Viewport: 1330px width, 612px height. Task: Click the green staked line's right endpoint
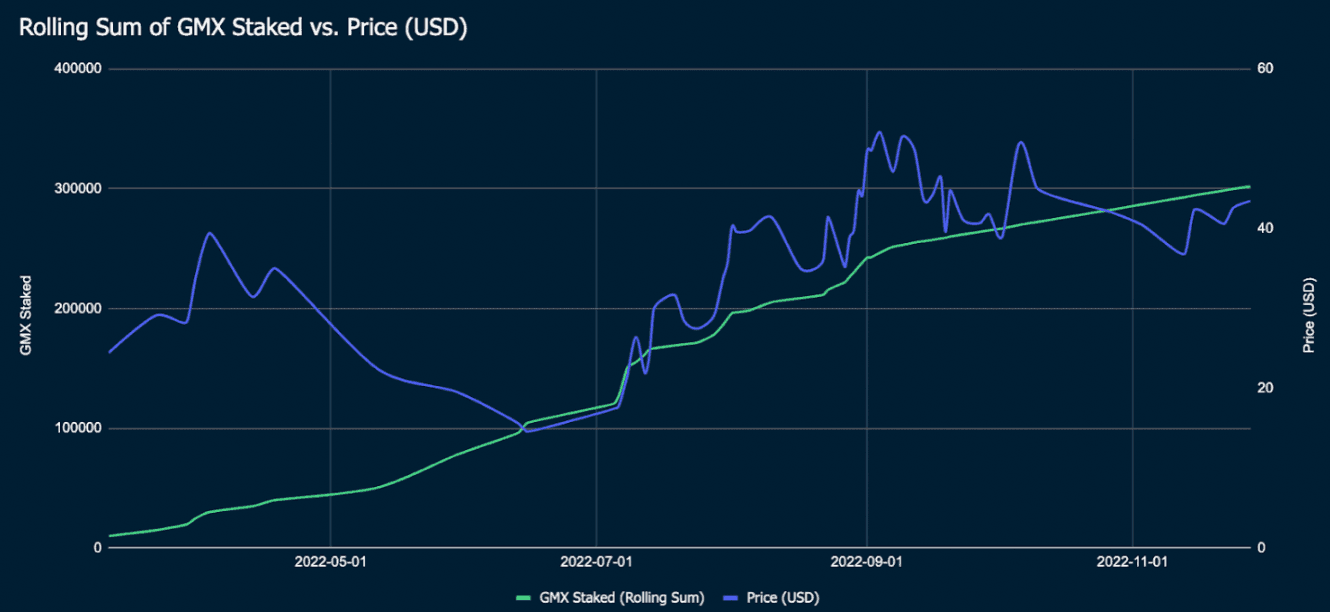pos(1249,187)
